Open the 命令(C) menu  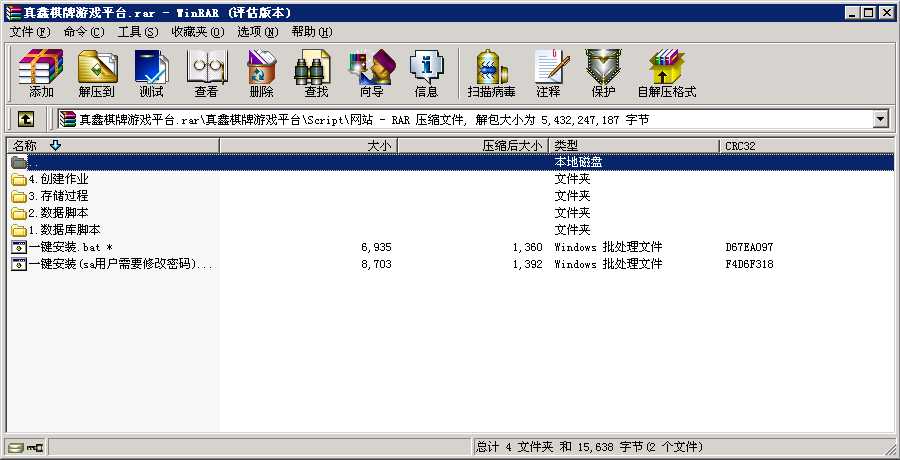click(x=84, y=32)
